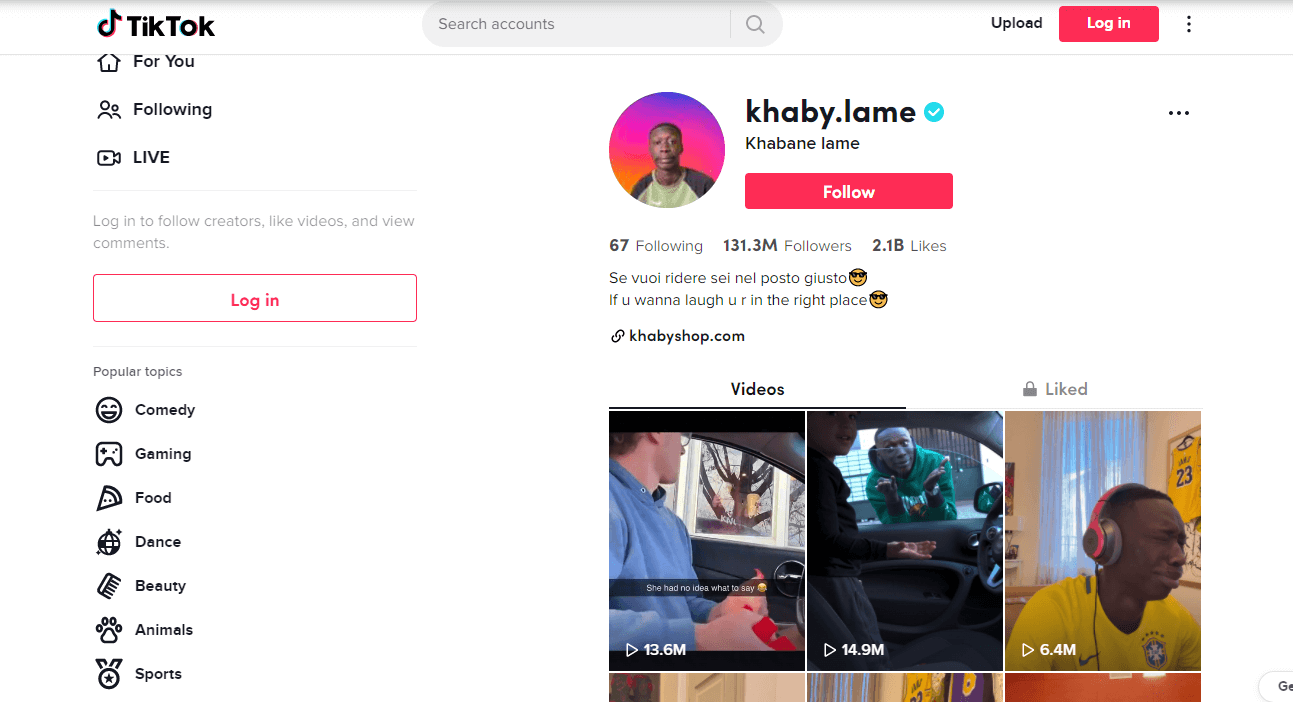The height and width of the screenshot is (702, 1293).
Task: Open LIVE camera icon
Action: pyautogui.click(x=109, y=158)
